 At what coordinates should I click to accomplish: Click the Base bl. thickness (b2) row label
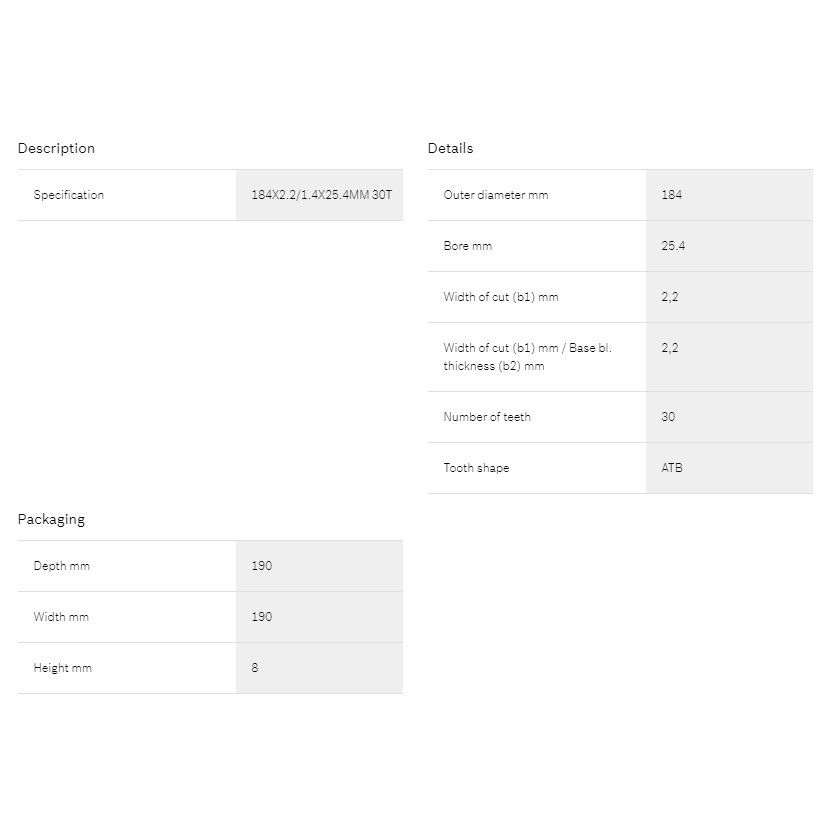click(x=527, y=357)
